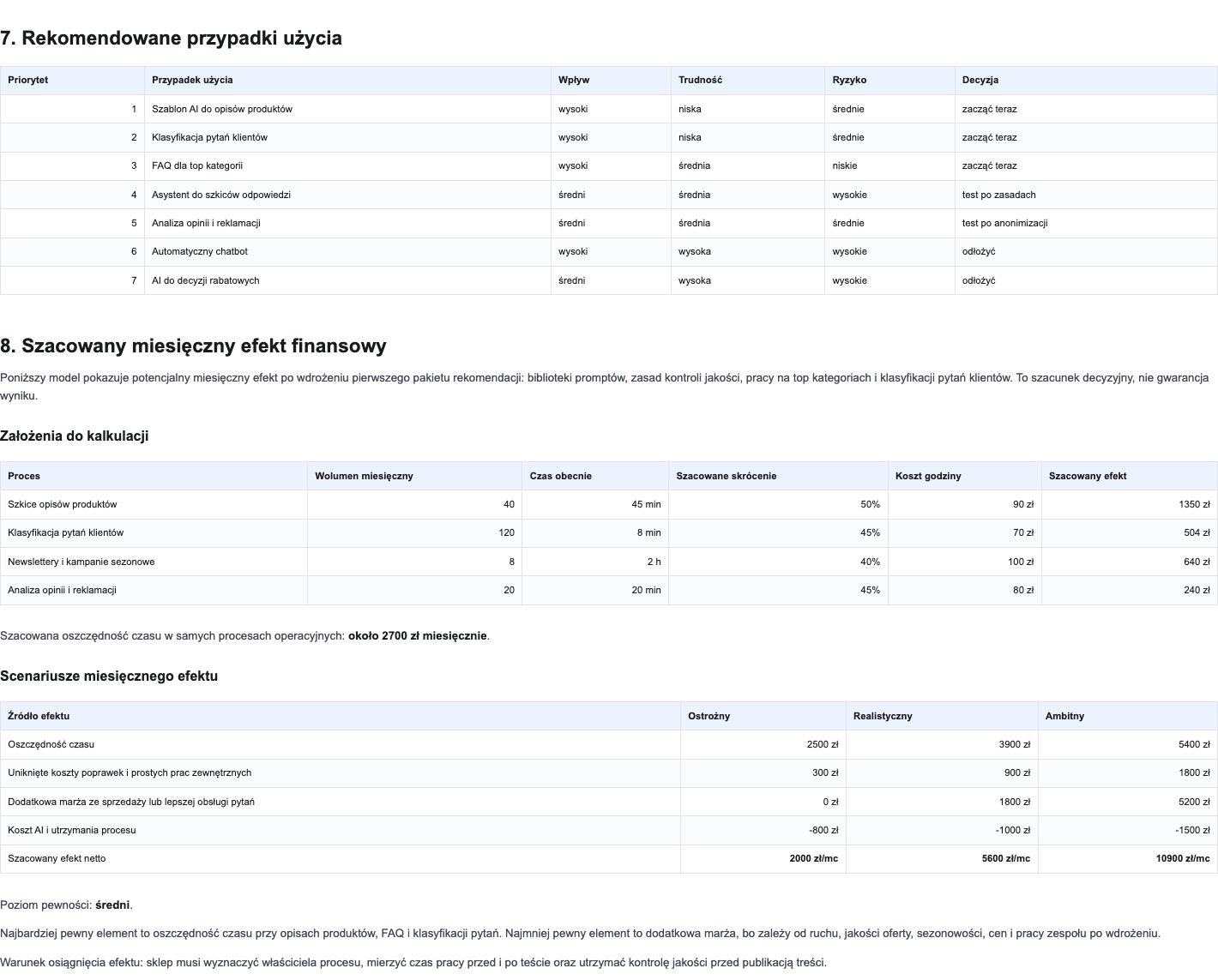Image resolution: width=1218 pixels, height=980 pixels.
Task: Click the 'Koszt AI i utrzymania procesu' row
Action: click(x=609, y=830)
